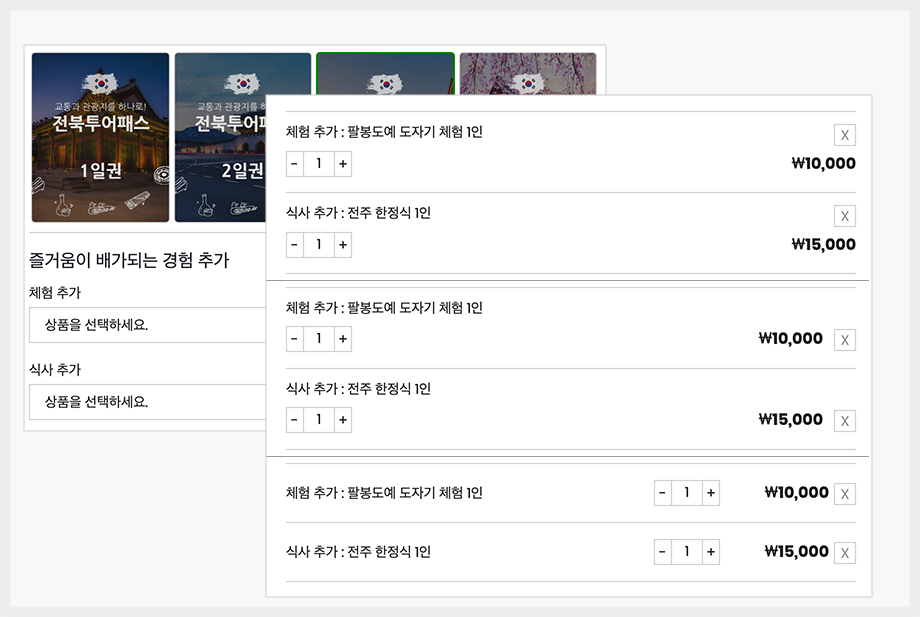The height and width of the screenshot is (617, 920).
Task: Increase 팔봉도예 체험 quantity in top list
Action: click(x=343, y=164)
